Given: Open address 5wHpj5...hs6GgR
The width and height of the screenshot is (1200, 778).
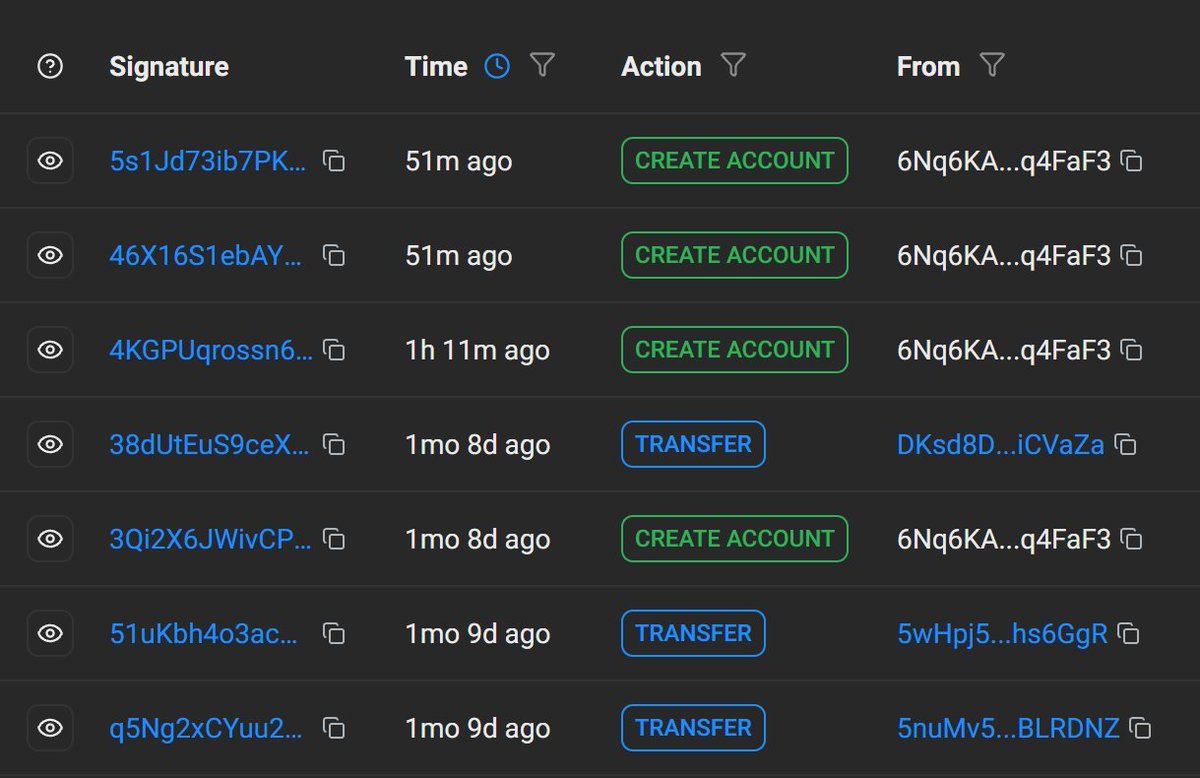Looking at the screenshot, I should (1002, 633).
